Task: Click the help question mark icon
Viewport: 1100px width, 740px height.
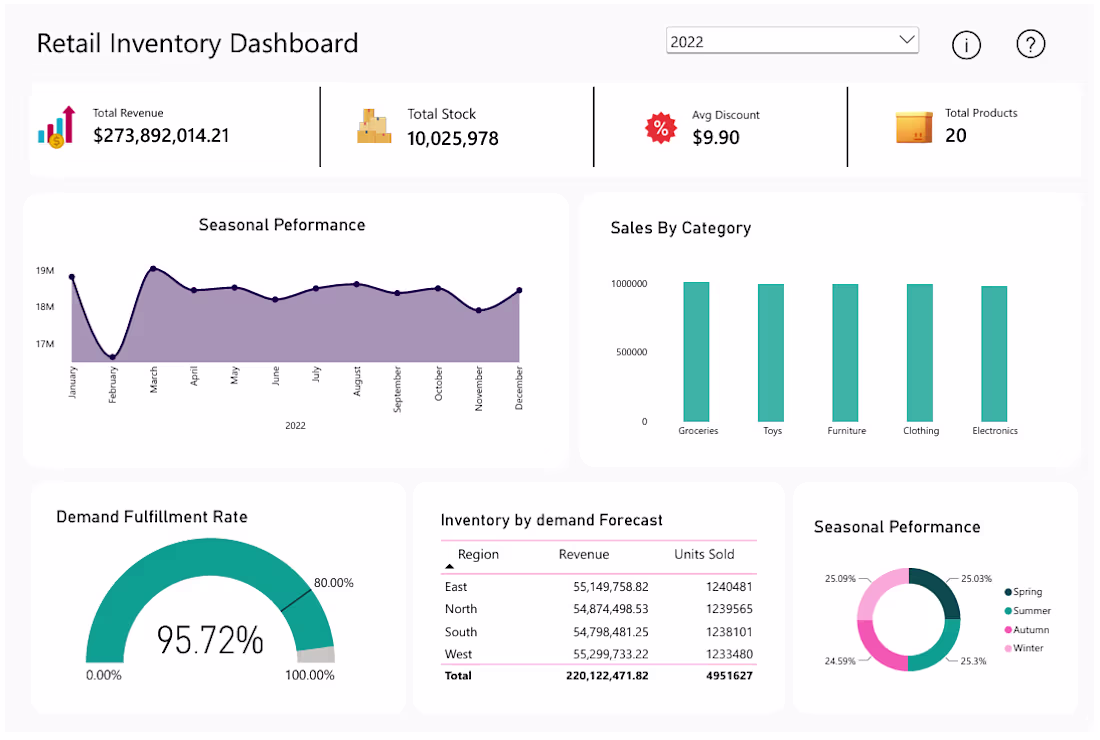Action: [1031, 44]
